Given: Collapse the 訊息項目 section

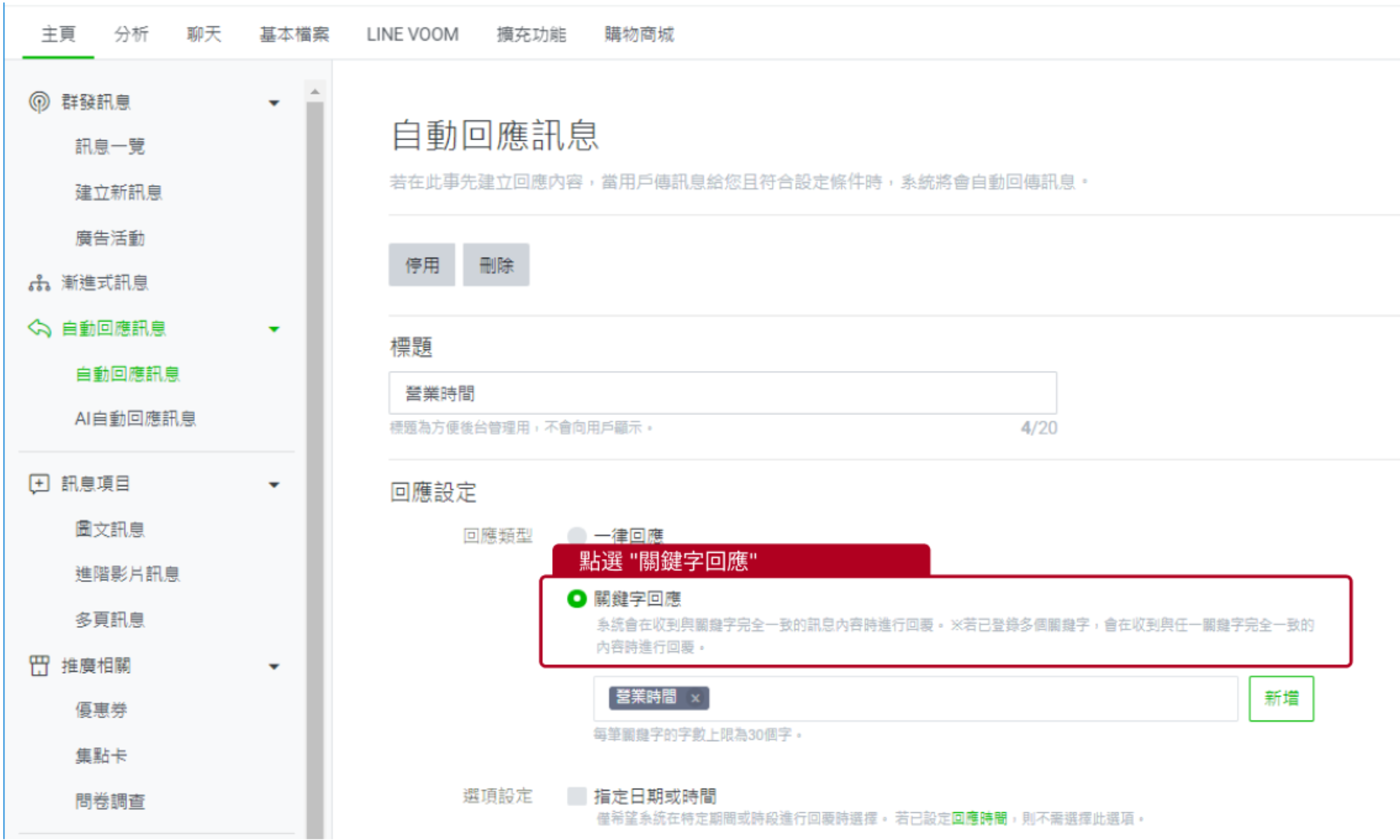Looking at the screenshot, I should click(x=275, y=484).
